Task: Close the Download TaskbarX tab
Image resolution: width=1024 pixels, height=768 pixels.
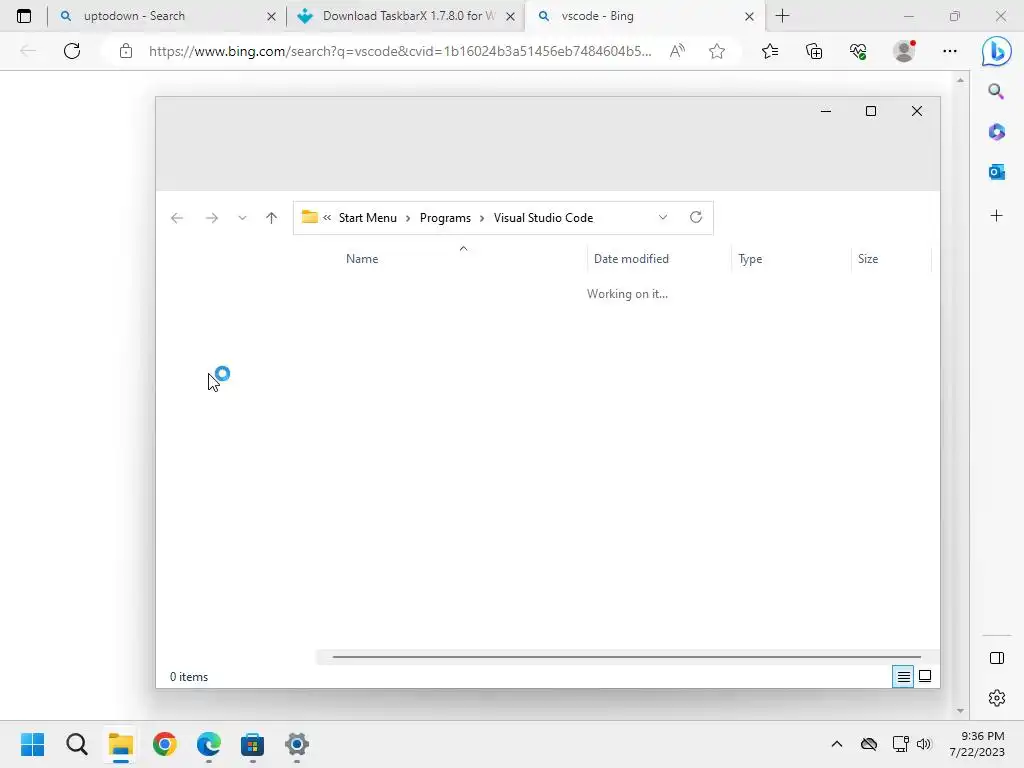Action: tap(511, 16)
